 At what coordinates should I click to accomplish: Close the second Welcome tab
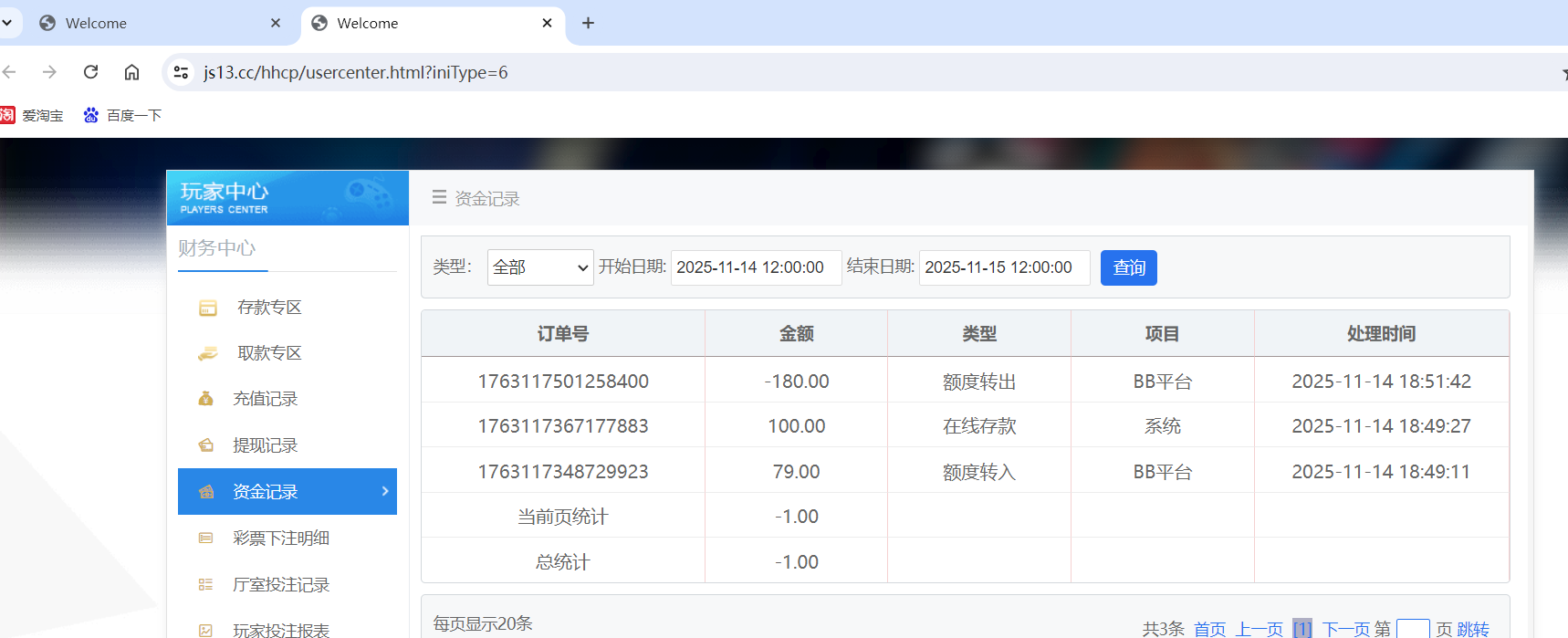point(547,23)
